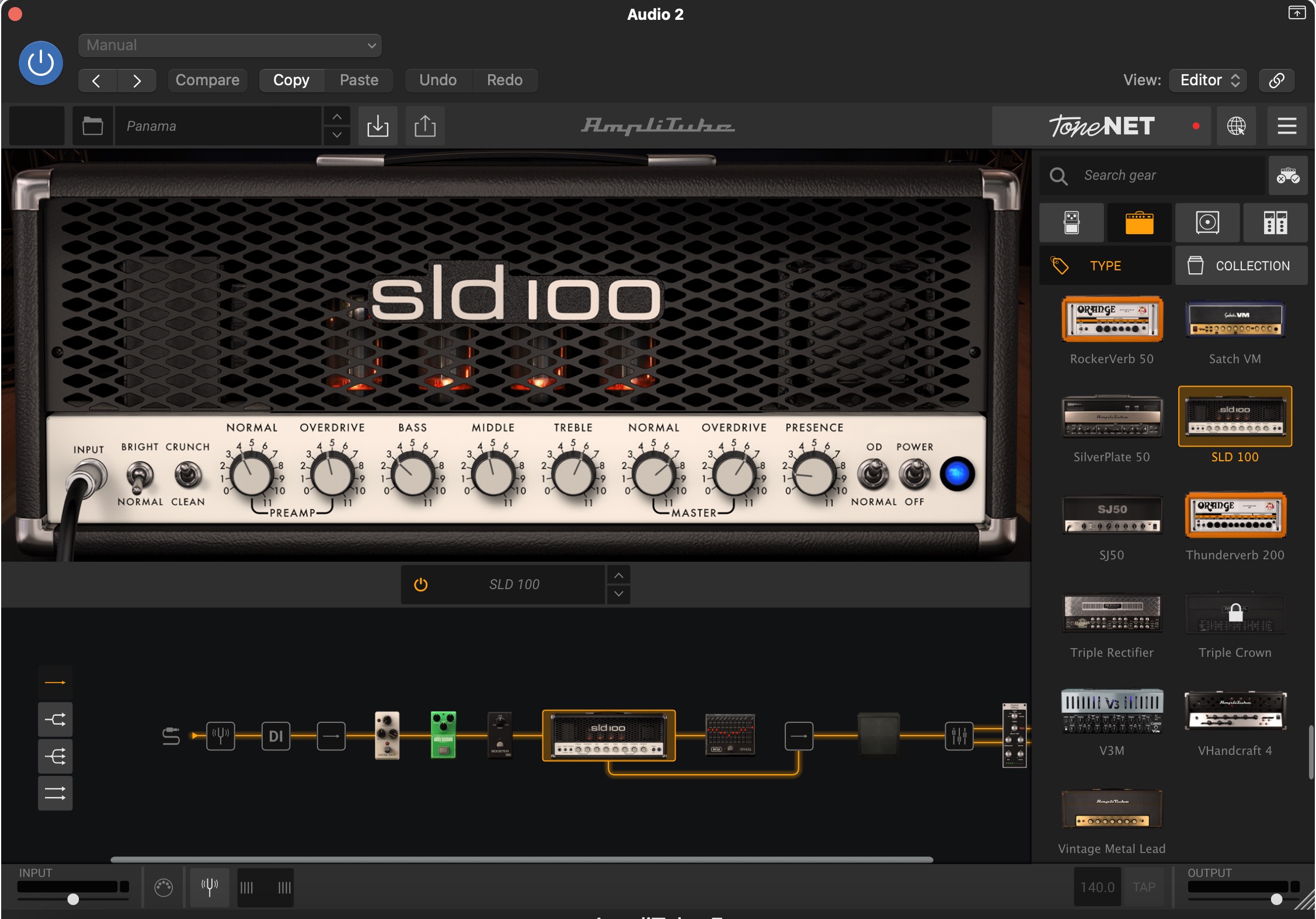Click the input source cable icon in chain
Image resolution: width=1316 pixels, height=919 pixels.
(x=170, y=736)
